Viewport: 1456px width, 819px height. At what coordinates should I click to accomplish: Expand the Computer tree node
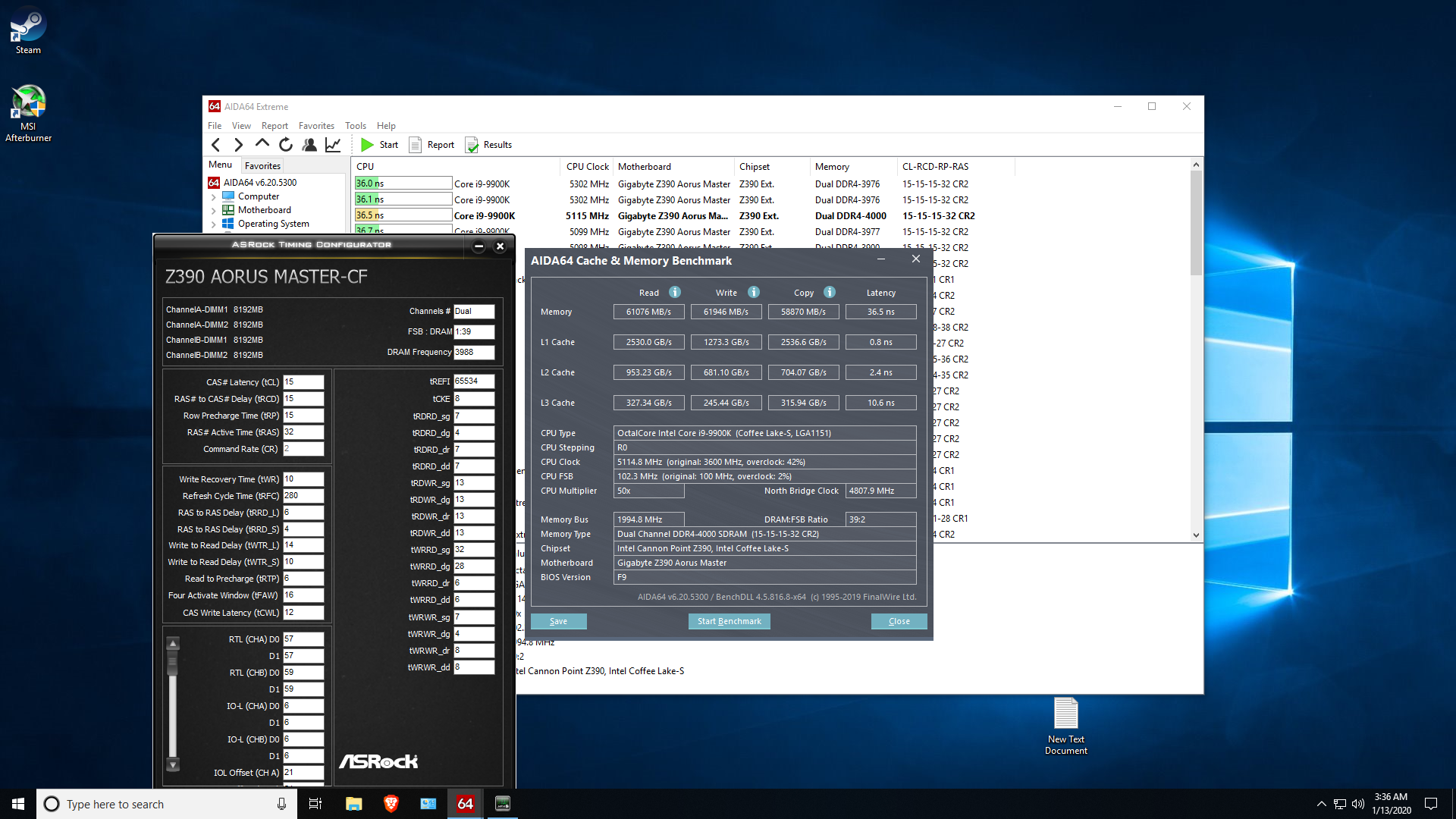tap(214, 197)
